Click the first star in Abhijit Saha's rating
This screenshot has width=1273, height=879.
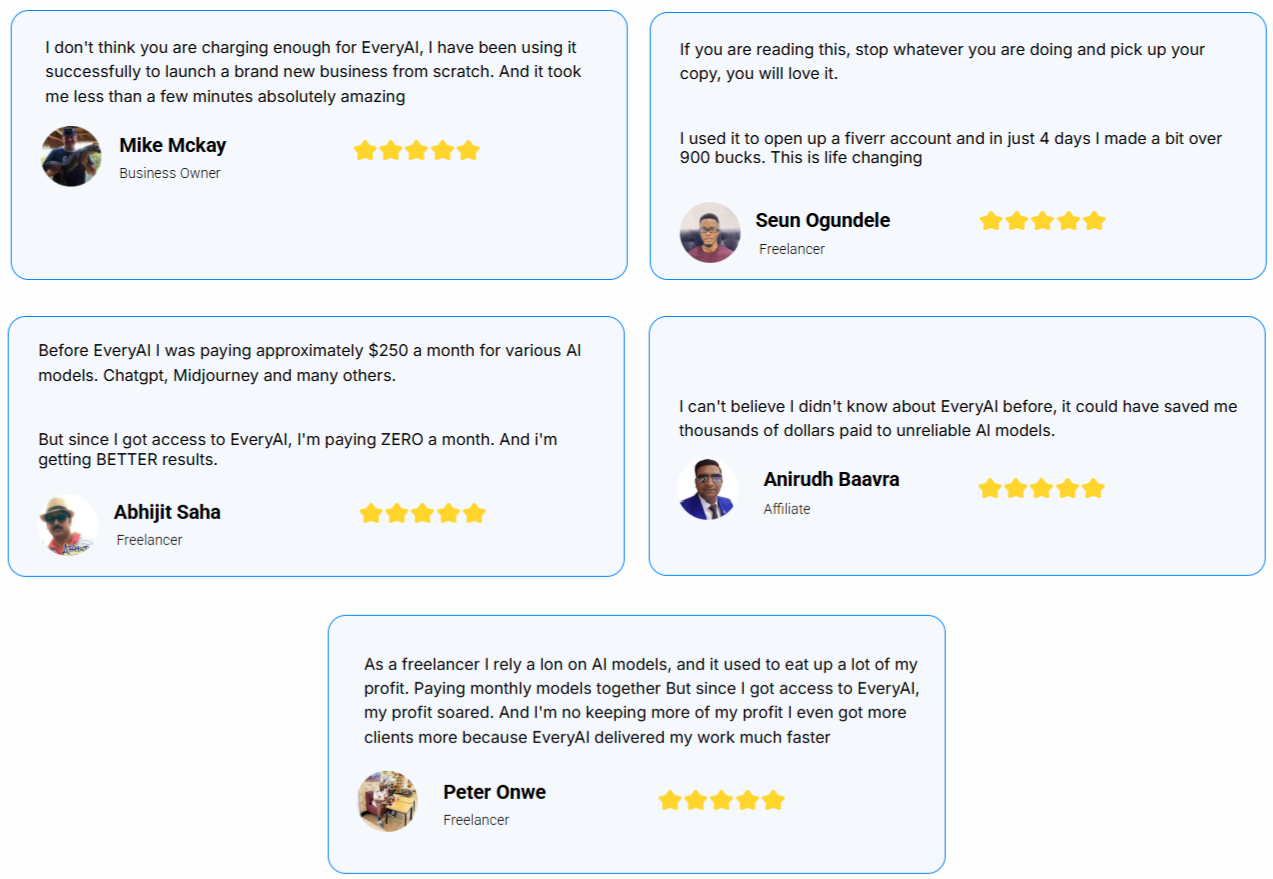[371, 513]
